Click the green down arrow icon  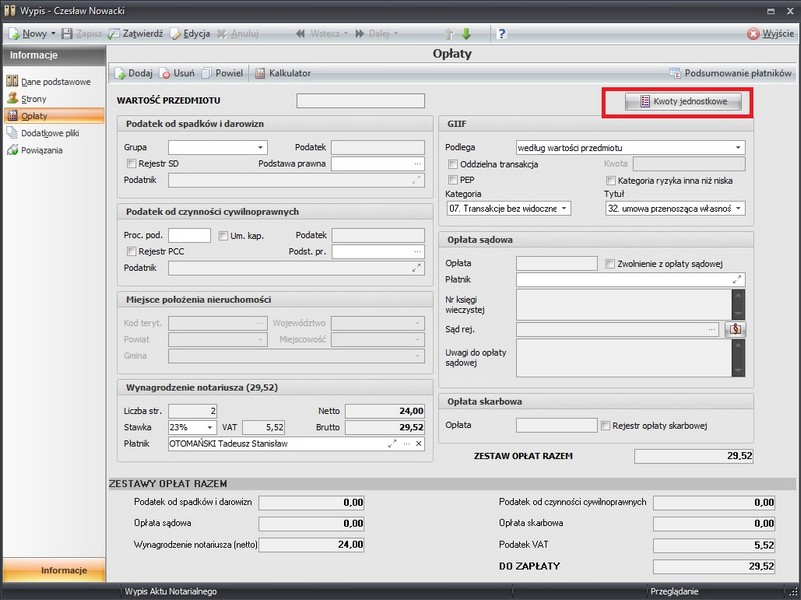pyautogui.click(x=466, y=33)
